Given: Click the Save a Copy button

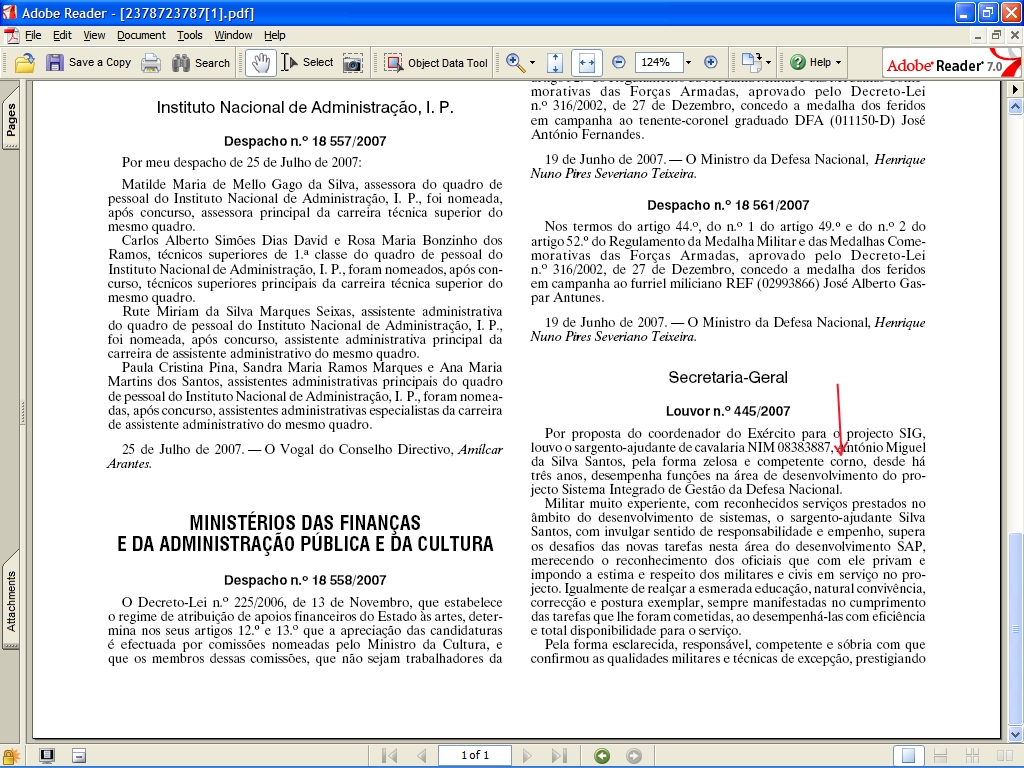Looking at the screenshot, I should (x=89, y=63).
